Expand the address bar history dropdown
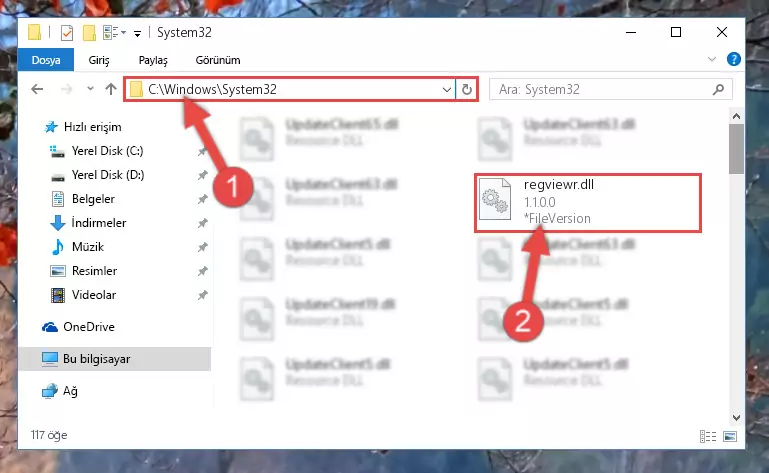The width and height of the screenshot is (769, 473). (x=446, y=89)
